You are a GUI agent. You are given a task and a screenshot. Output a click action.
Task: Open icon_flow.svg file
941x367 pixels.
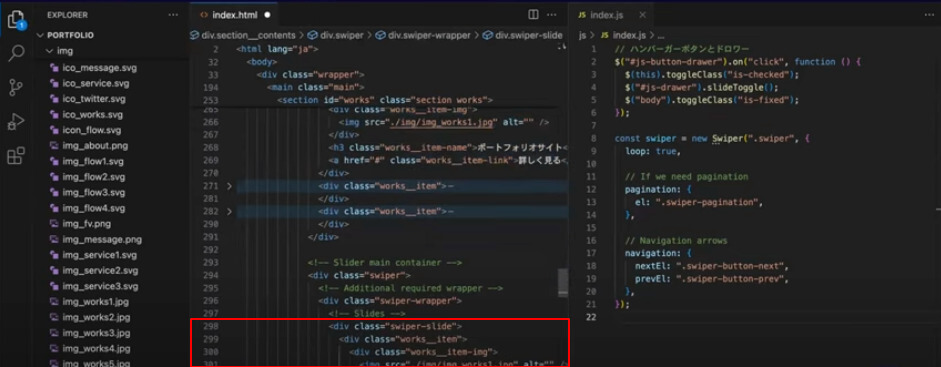92,130
